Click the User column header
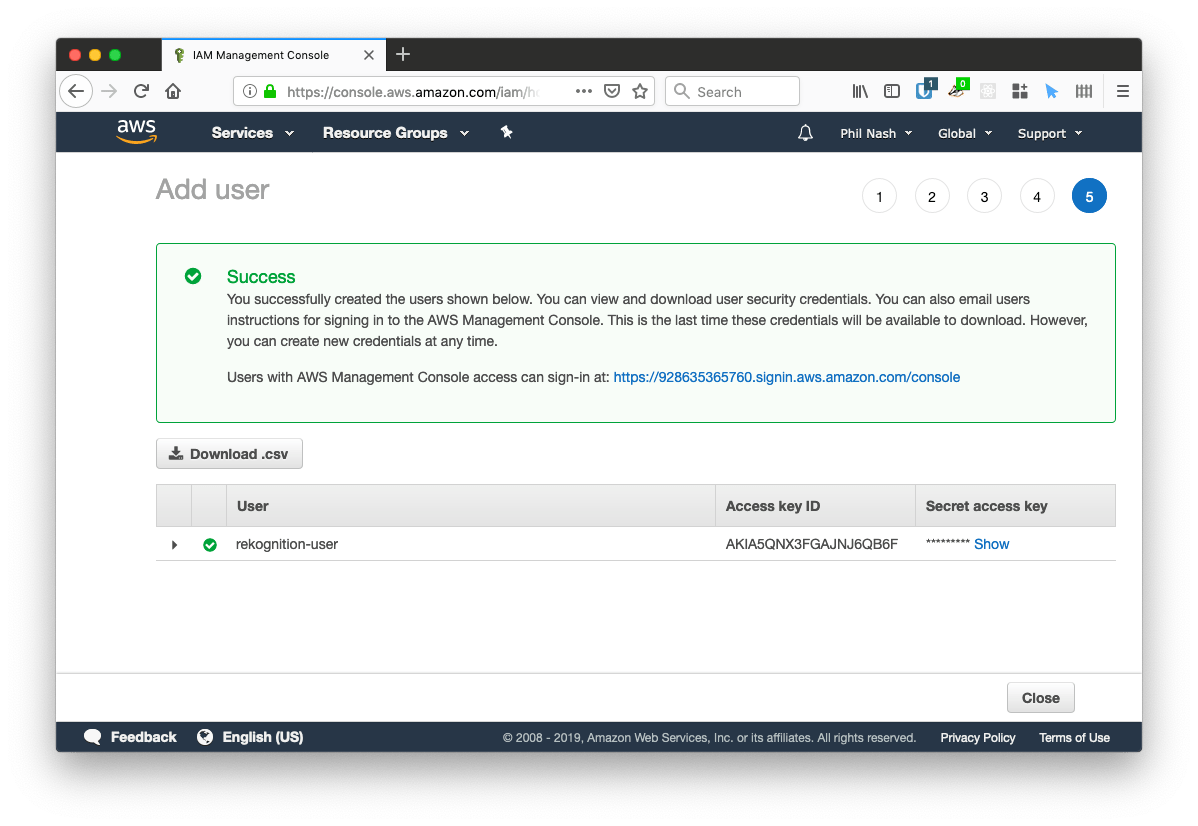Screen dimensions: 1198x826 pyautogui.click(x=471, y=506)
